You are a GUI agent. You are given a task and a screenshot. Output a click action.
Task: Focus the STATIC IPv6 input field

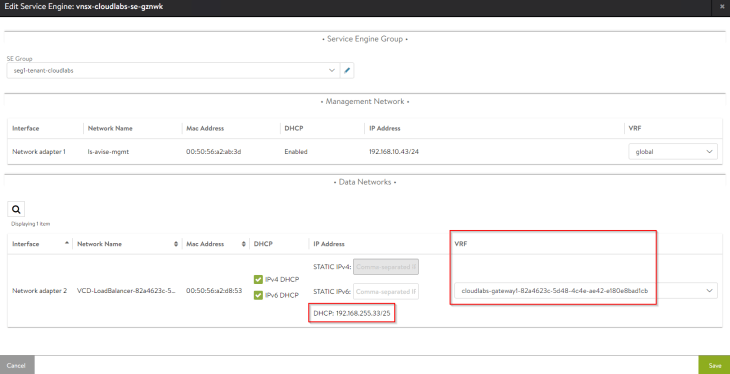tap(385, 292)
